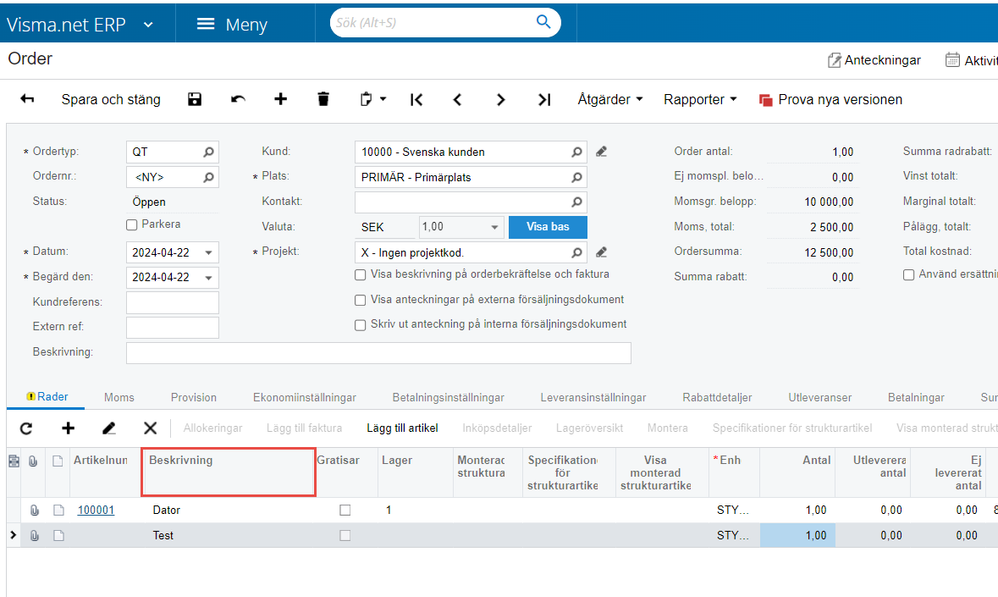Toggle the Använd ersättning checkbox

tap(909, 275)
